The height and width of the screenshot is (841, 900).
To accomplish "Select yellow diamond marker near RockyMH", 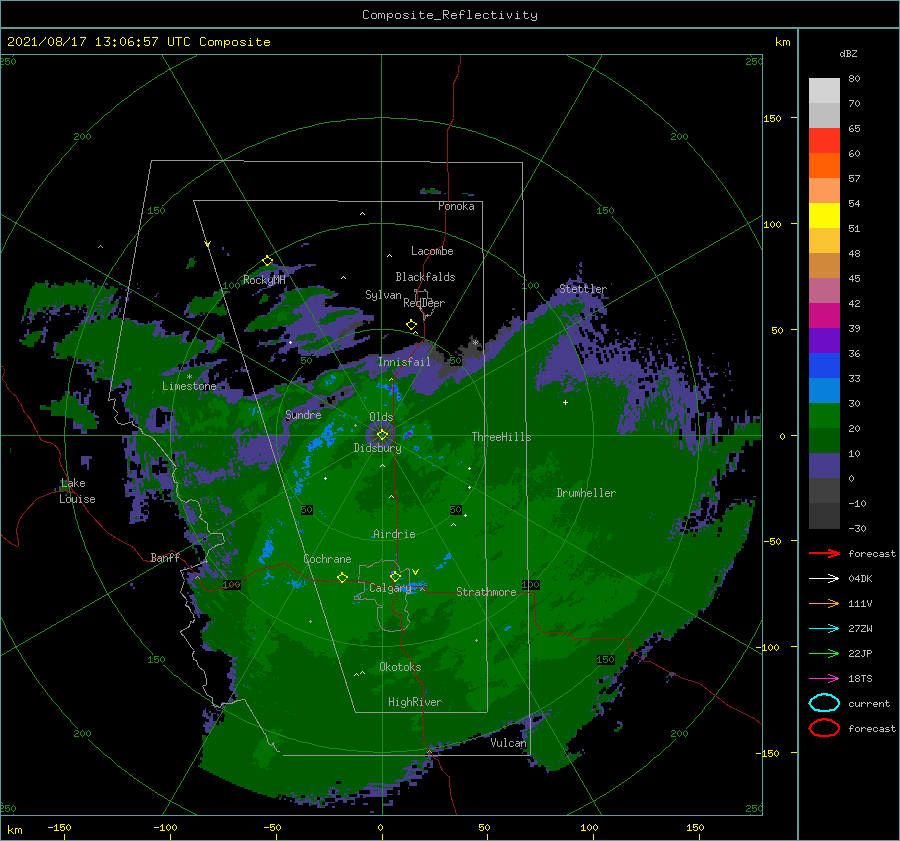I will (267, 261).
